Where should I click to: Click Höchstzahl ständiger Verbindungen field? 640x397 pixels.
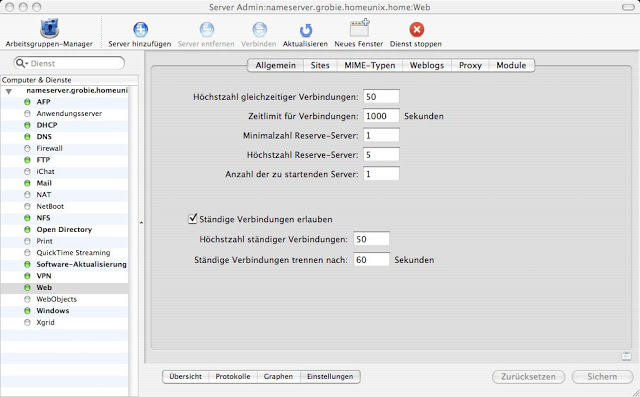(371, 239)
